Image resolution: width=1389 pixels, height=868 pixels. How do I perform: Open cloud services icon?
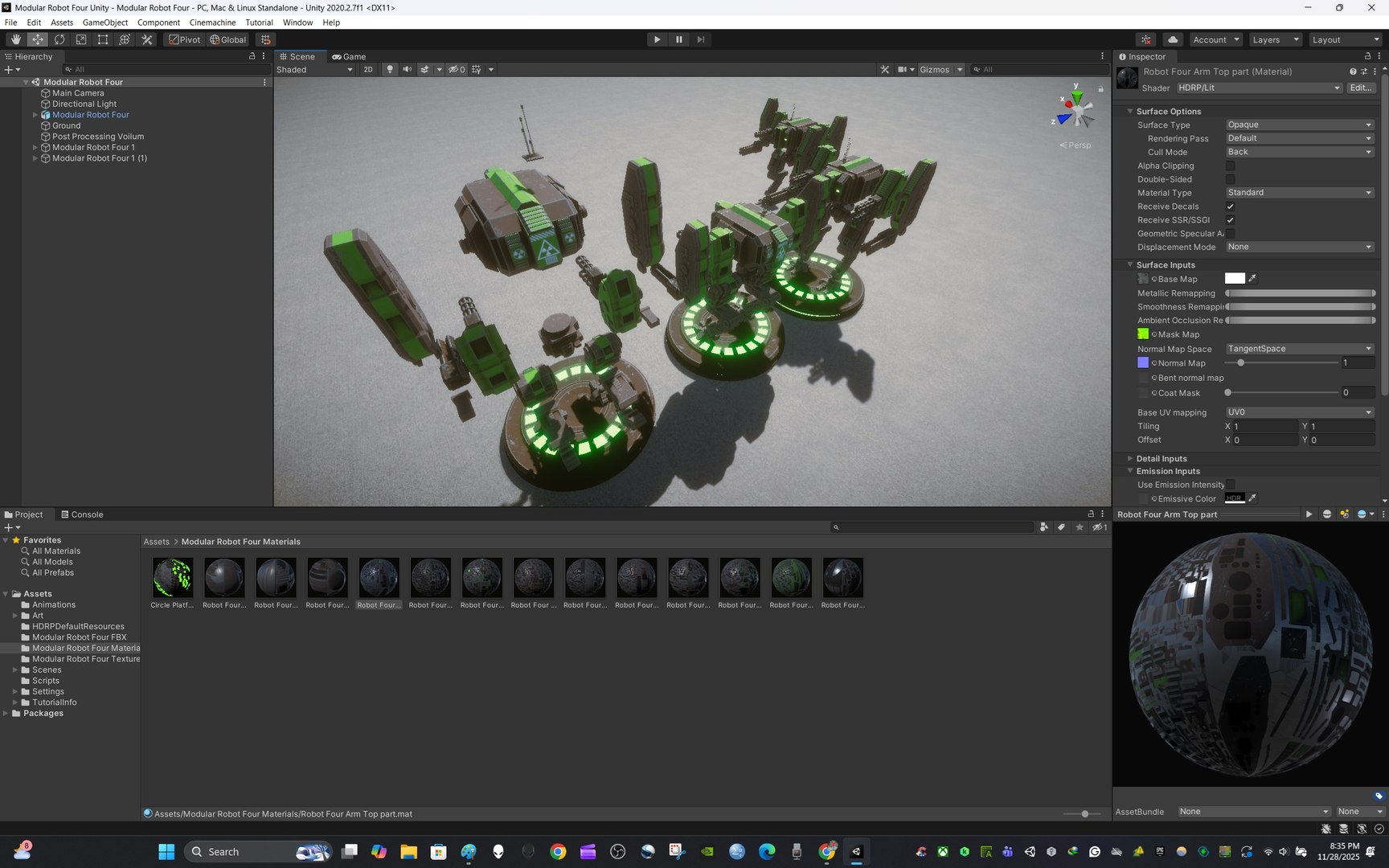point(1173,39)
